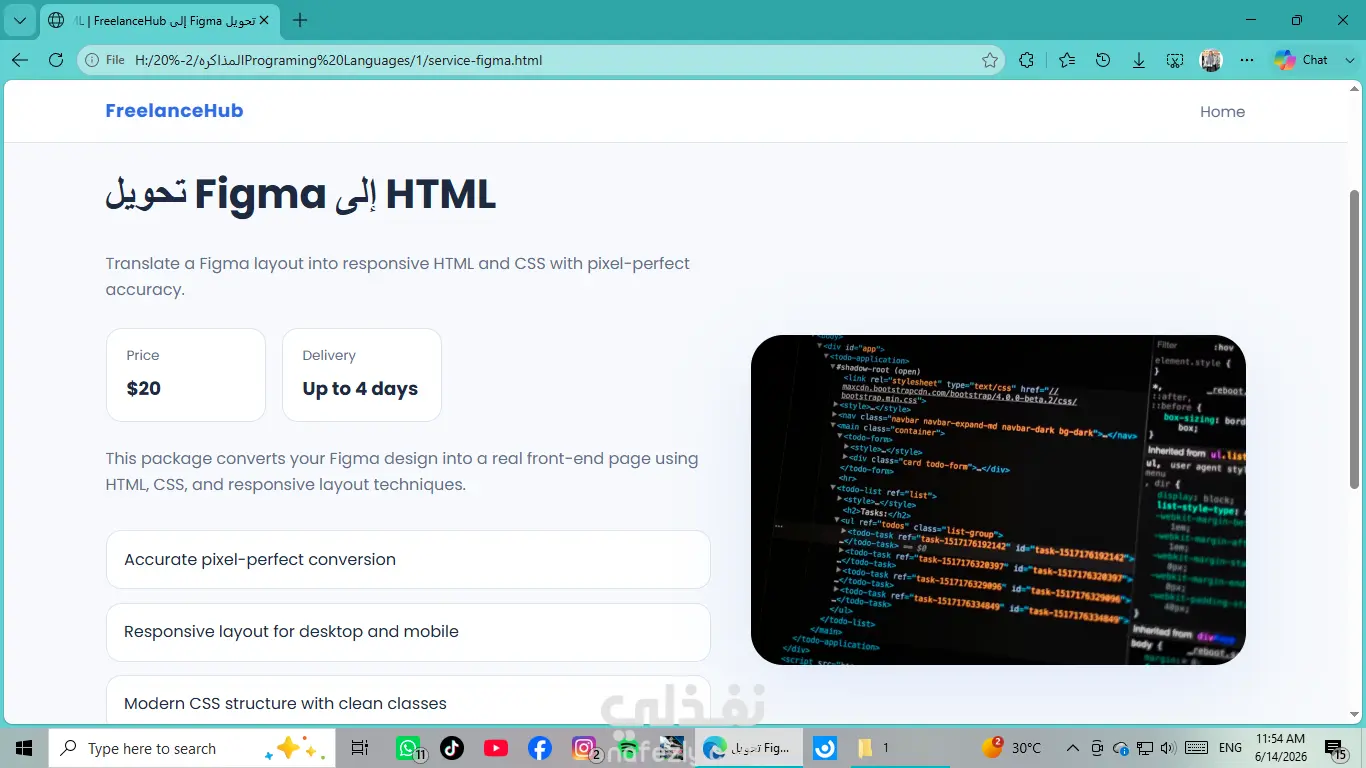Open Instagram from the taskbar

584,748
